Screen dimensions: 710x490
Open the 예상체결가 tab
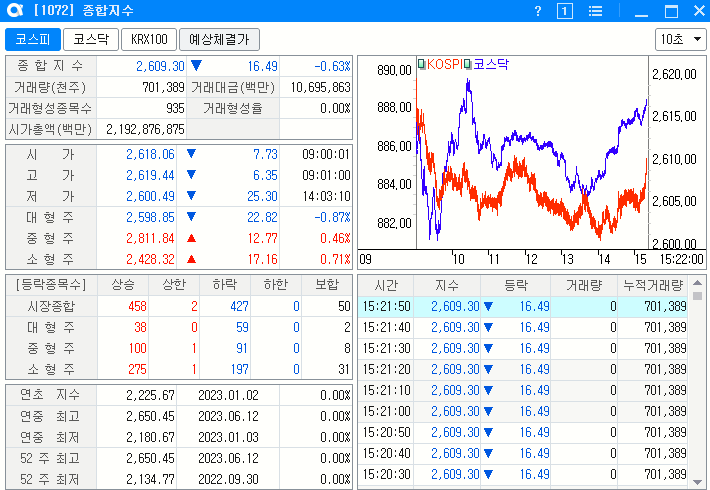tap(219, 39)
